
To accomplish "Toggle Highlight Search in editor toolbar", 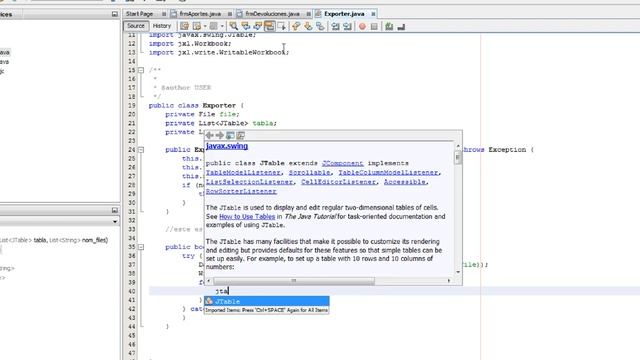I will (269, 27).
